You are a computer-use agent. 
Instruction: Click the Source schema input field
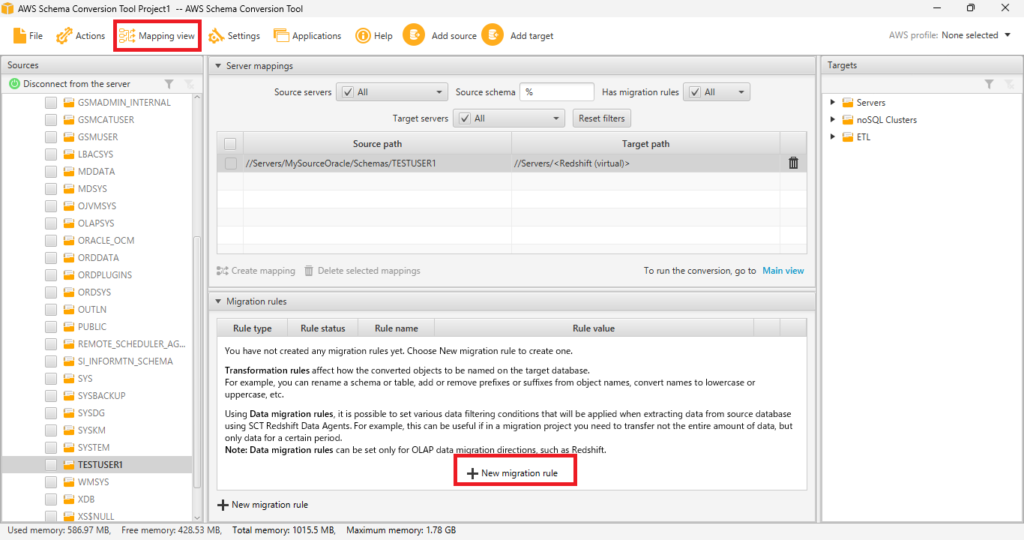tap(557, 92)
